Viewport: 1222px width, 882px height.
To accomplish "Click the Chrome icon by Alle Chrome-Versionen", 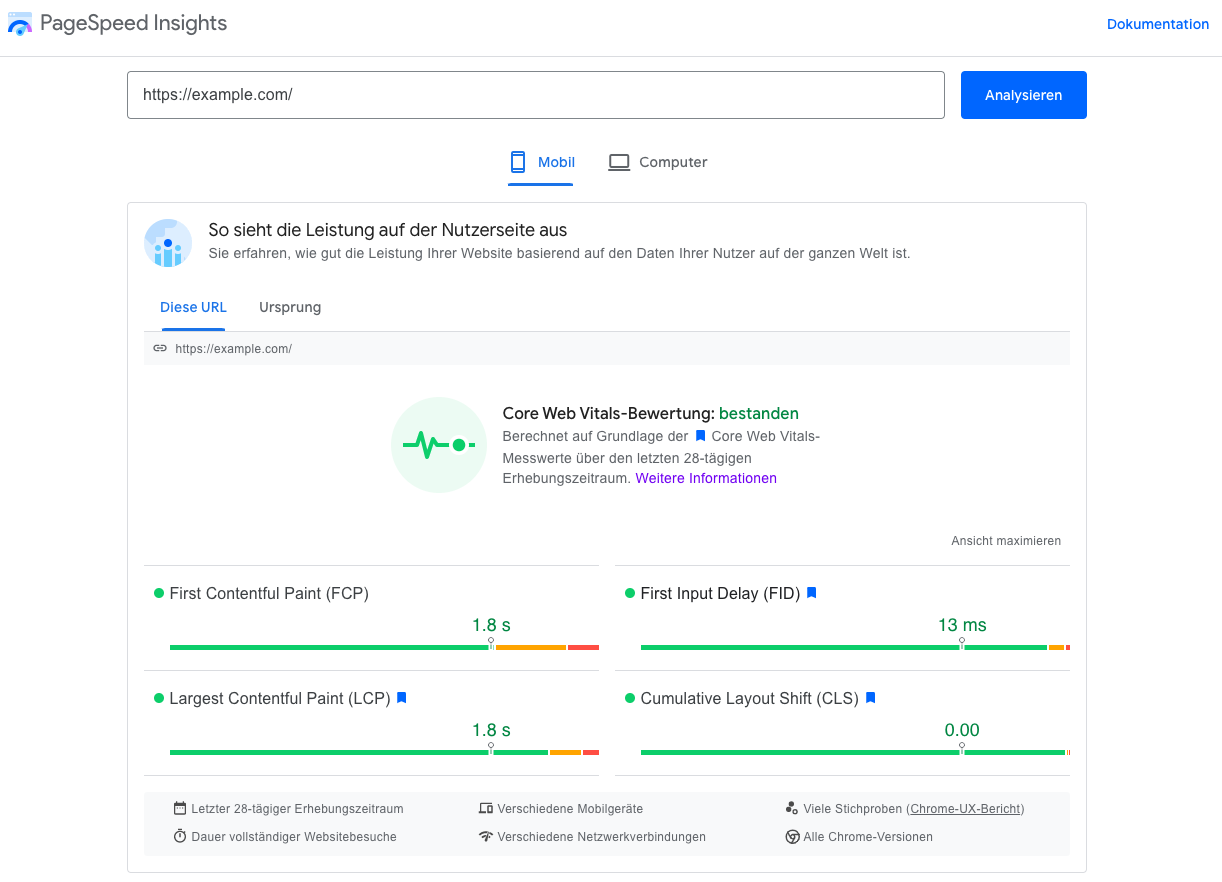I will (792, 837).
